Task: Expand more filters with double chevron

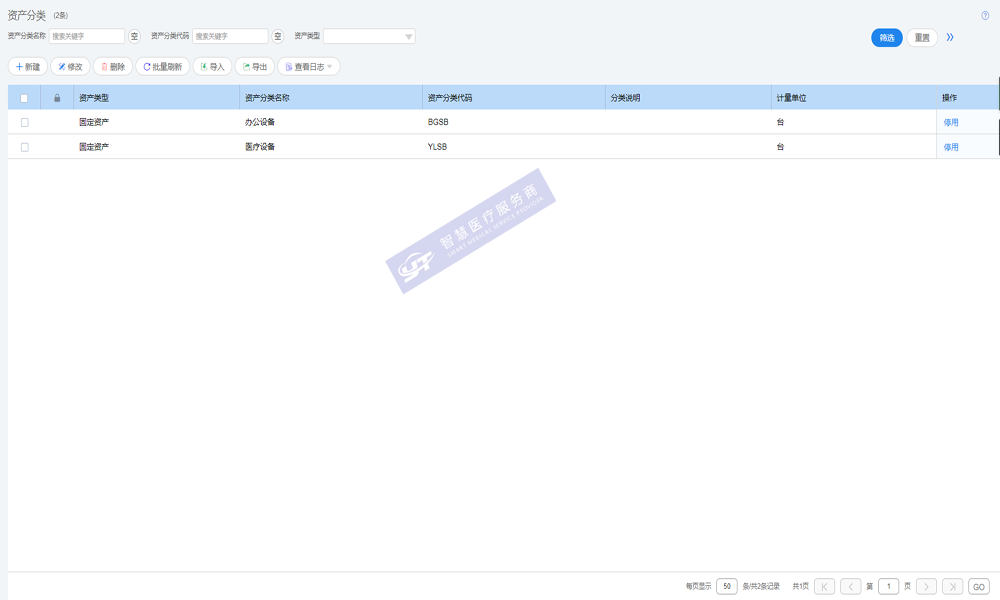Action: [x=950, y=38]
